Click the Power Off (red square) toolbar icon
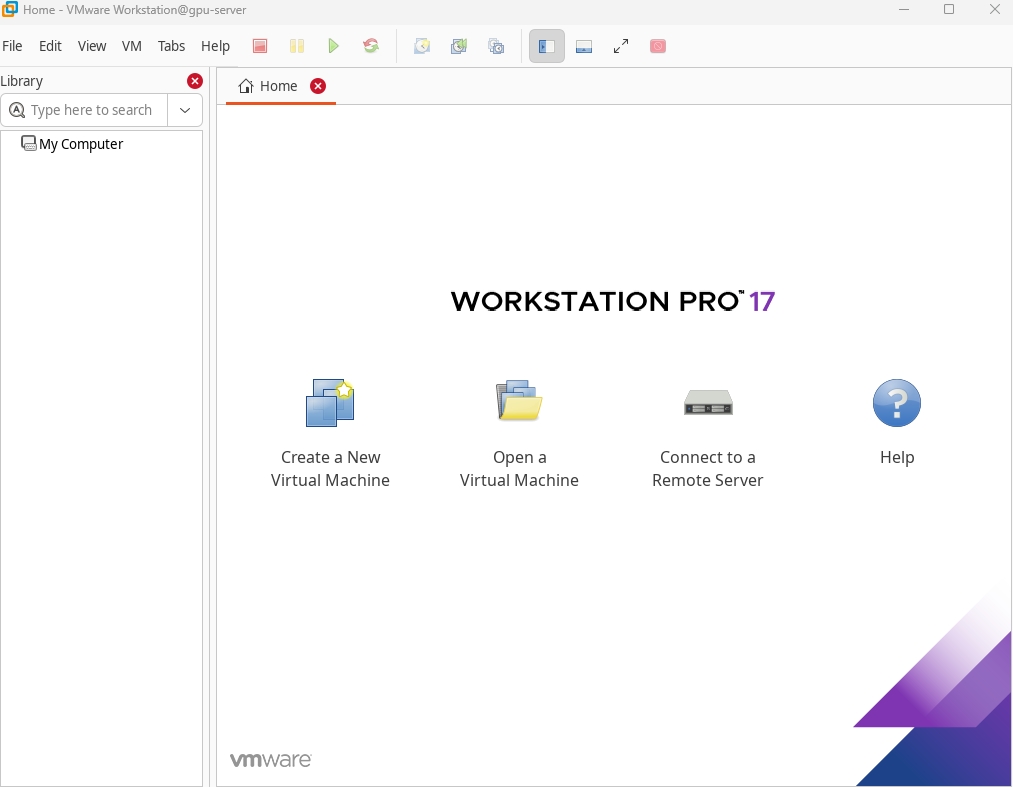1013x787 pixels. [260, 46]
